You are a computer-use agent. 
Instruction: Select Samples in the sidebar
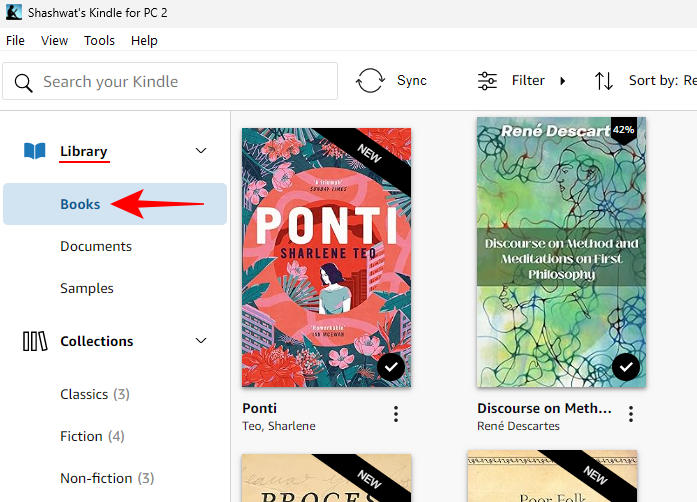[87, 289]
